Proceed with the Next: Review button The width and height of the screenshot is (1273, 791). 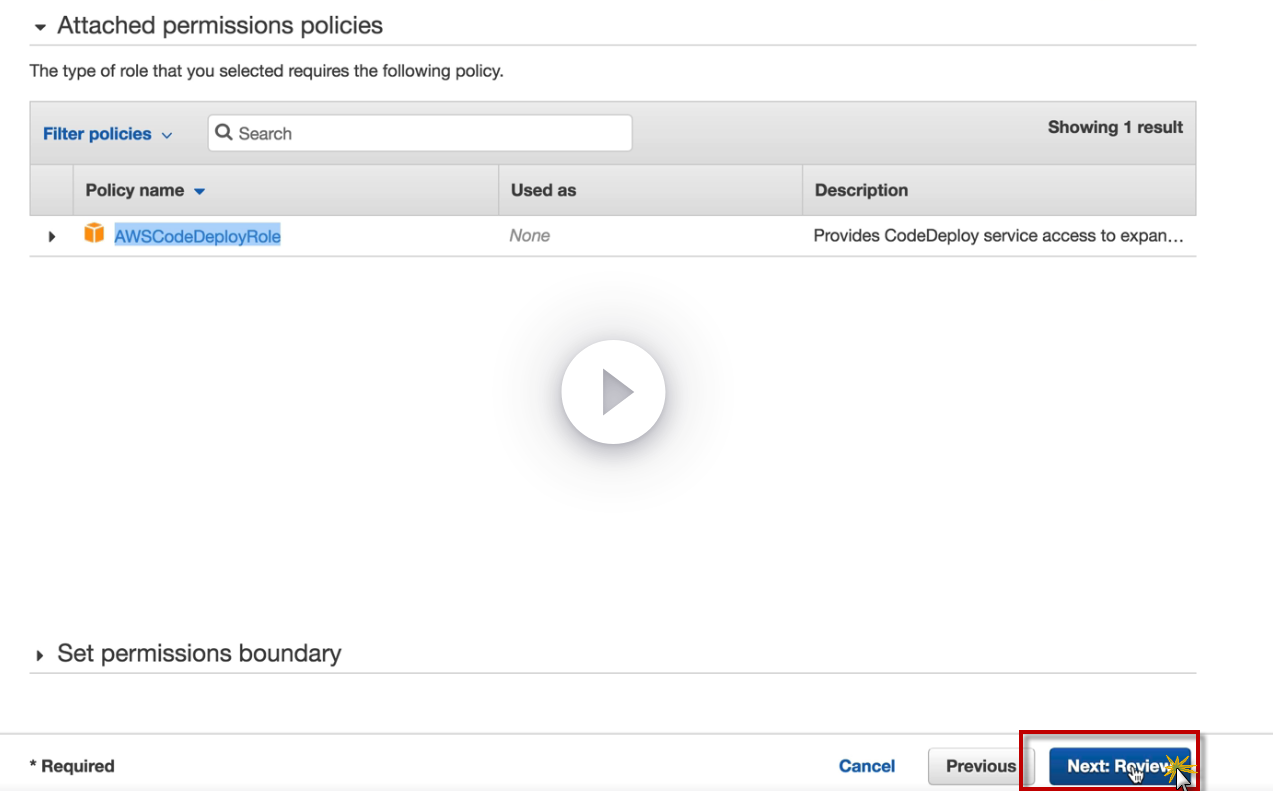click(1118, 767)
